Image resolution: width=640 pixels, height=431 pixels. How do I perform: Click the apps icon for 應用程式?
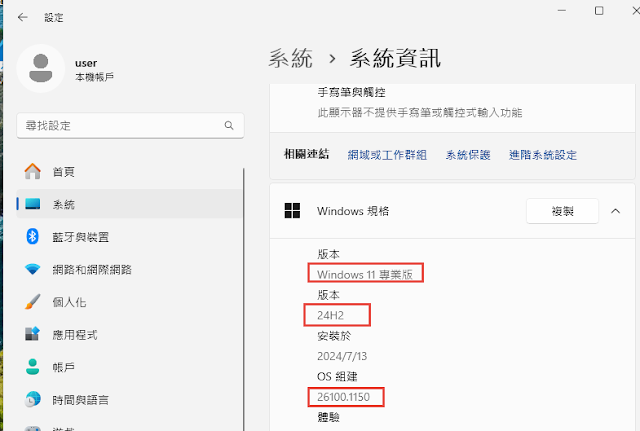point(32,334)
